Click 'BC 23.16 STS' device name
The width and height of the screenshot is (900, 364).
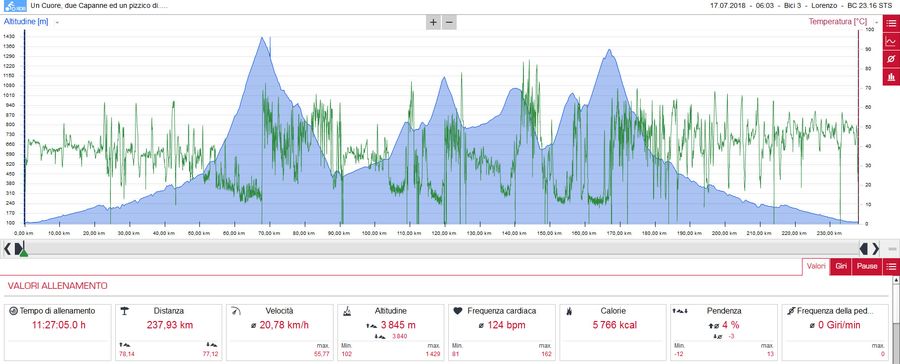pos(870,5)
